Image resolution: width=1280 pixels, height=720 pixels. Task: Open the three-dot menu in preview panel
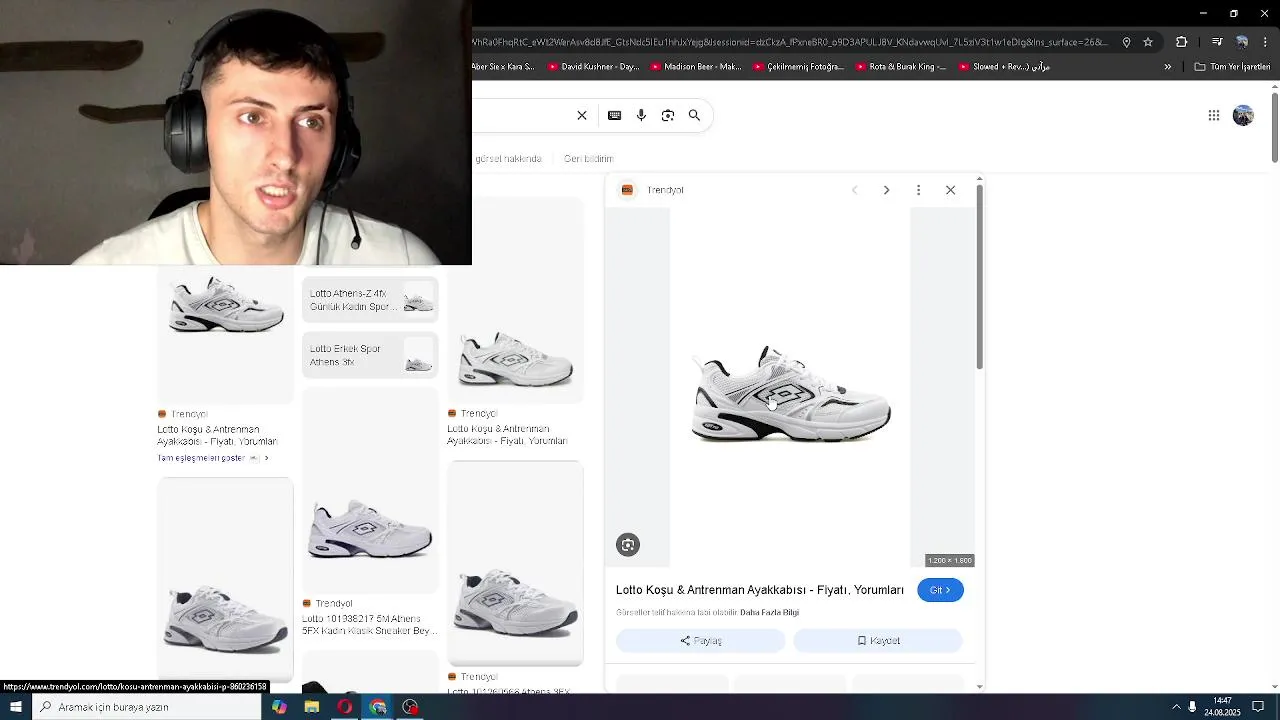coord(918,190)
